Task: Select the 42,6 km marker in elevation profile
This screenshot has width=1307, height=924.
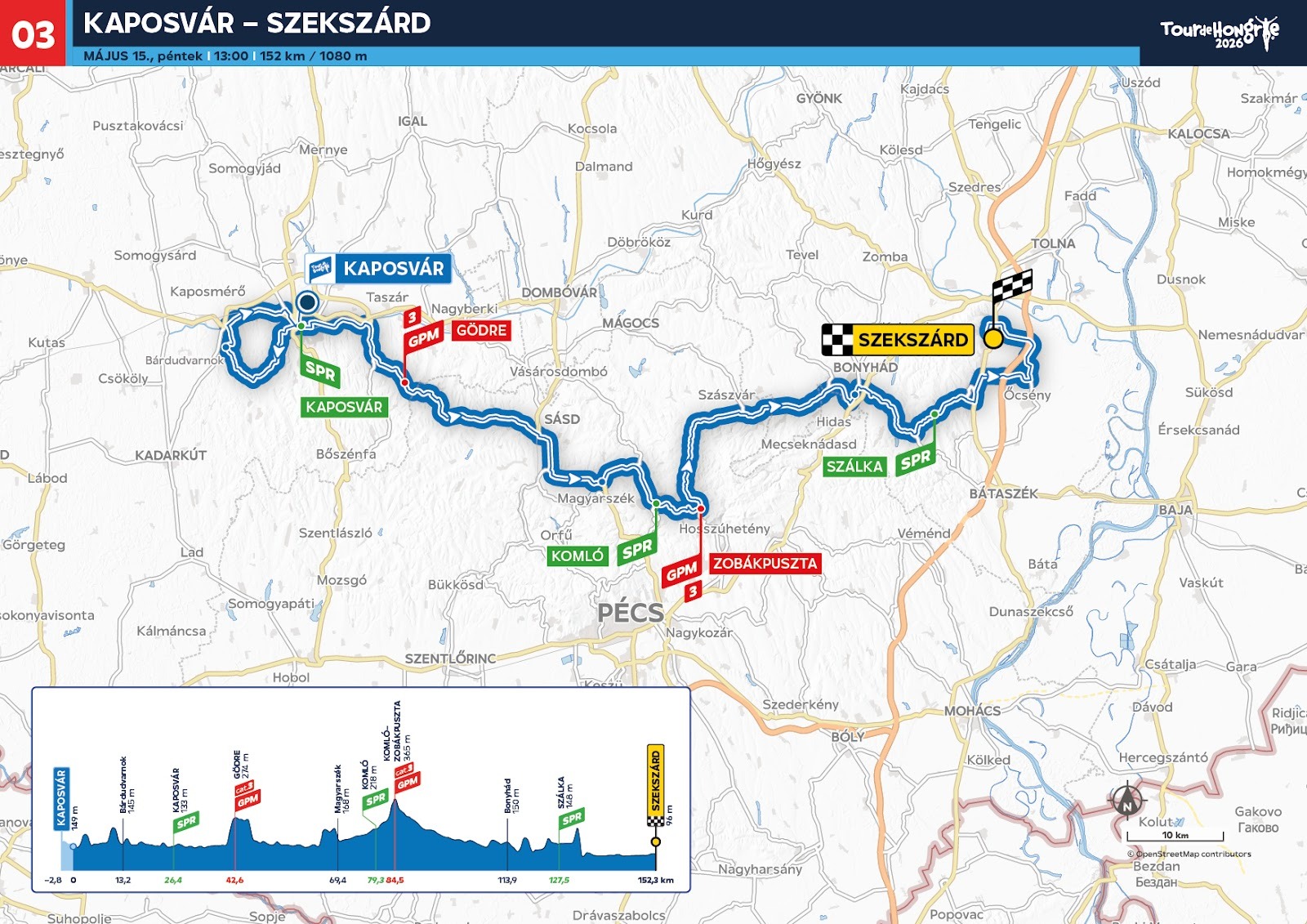Action: click(234, 880)
